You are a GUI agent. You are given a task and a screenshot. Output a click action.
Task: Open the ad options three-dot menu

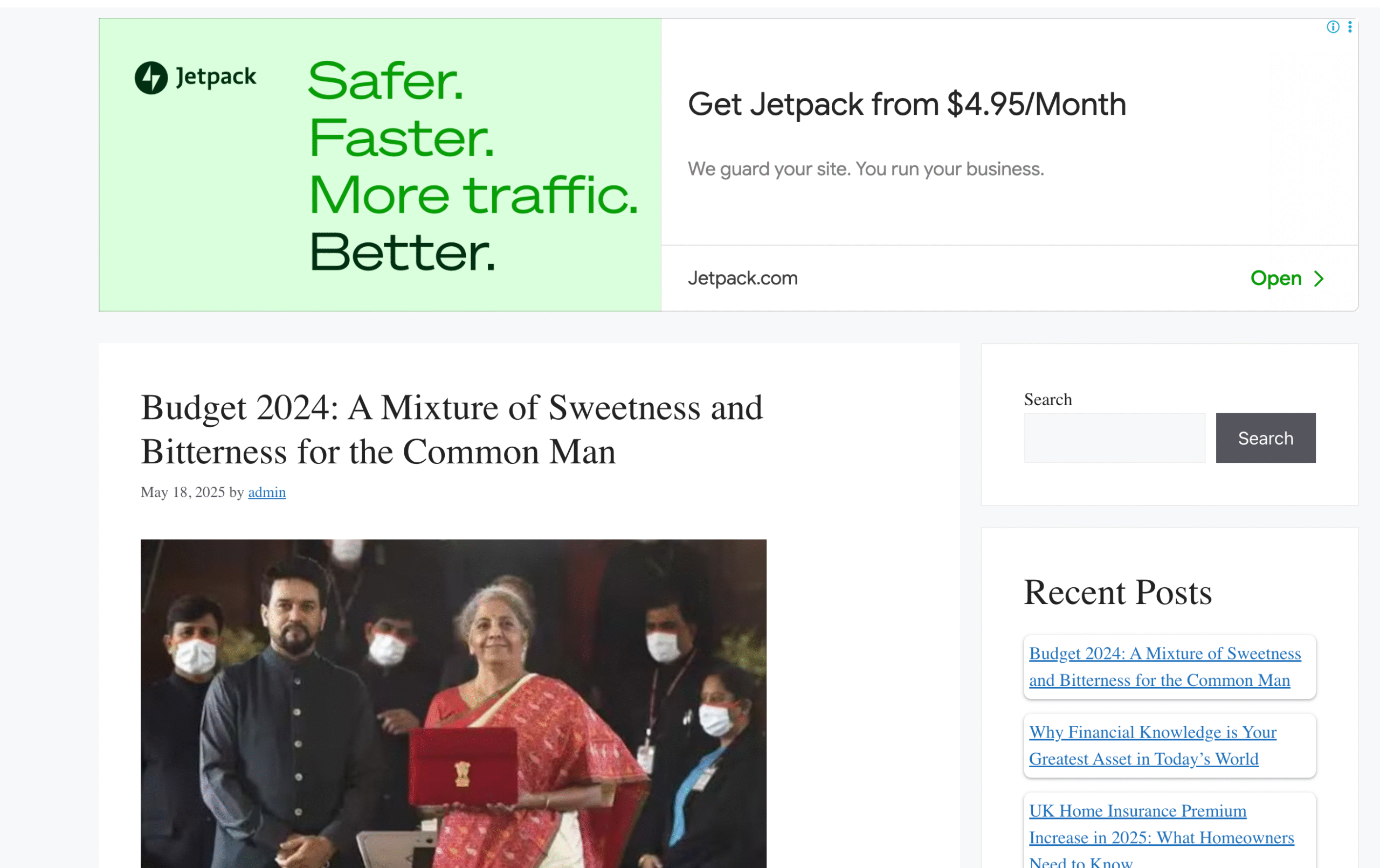pos(1350,27)
